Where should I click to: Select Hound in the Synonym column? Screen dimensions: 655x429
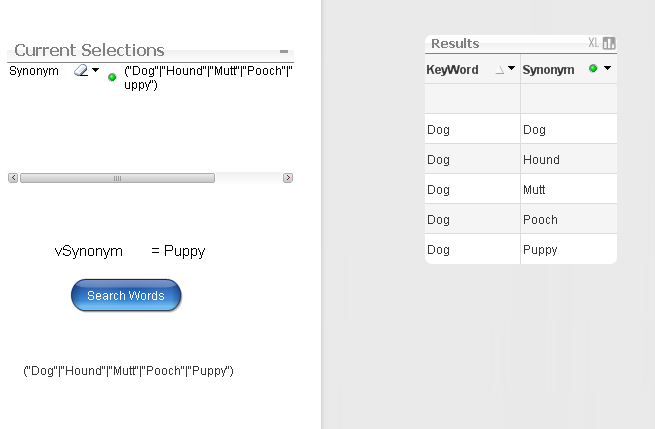541,160
